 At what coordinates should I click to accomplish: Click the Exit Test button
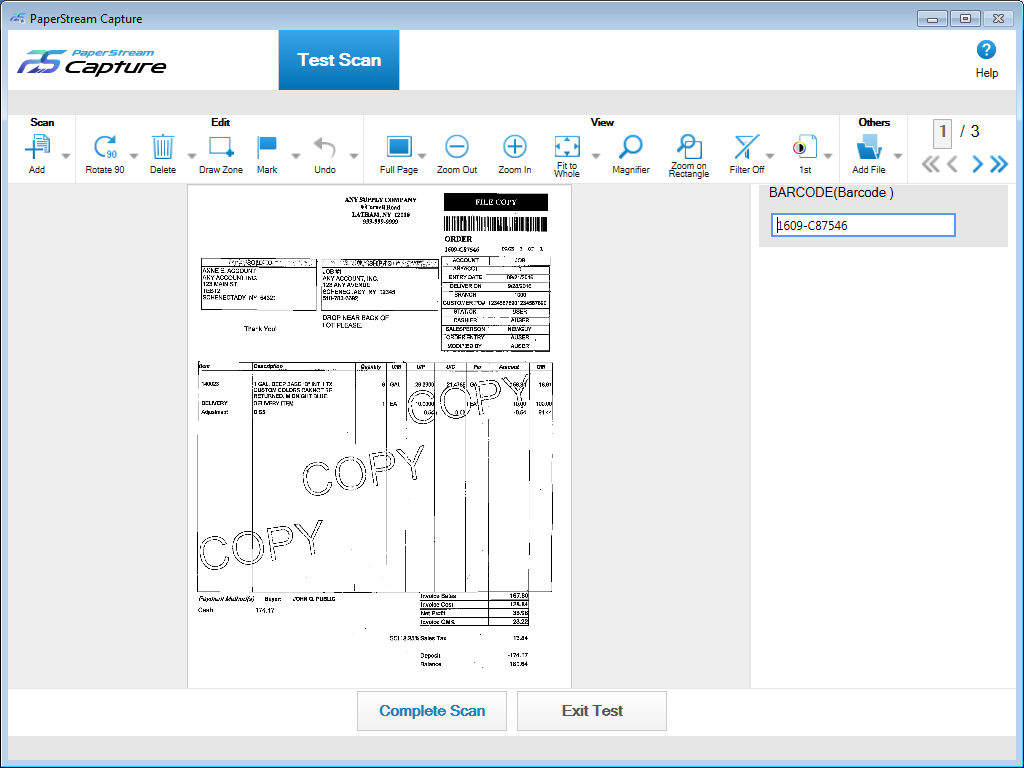592,711
